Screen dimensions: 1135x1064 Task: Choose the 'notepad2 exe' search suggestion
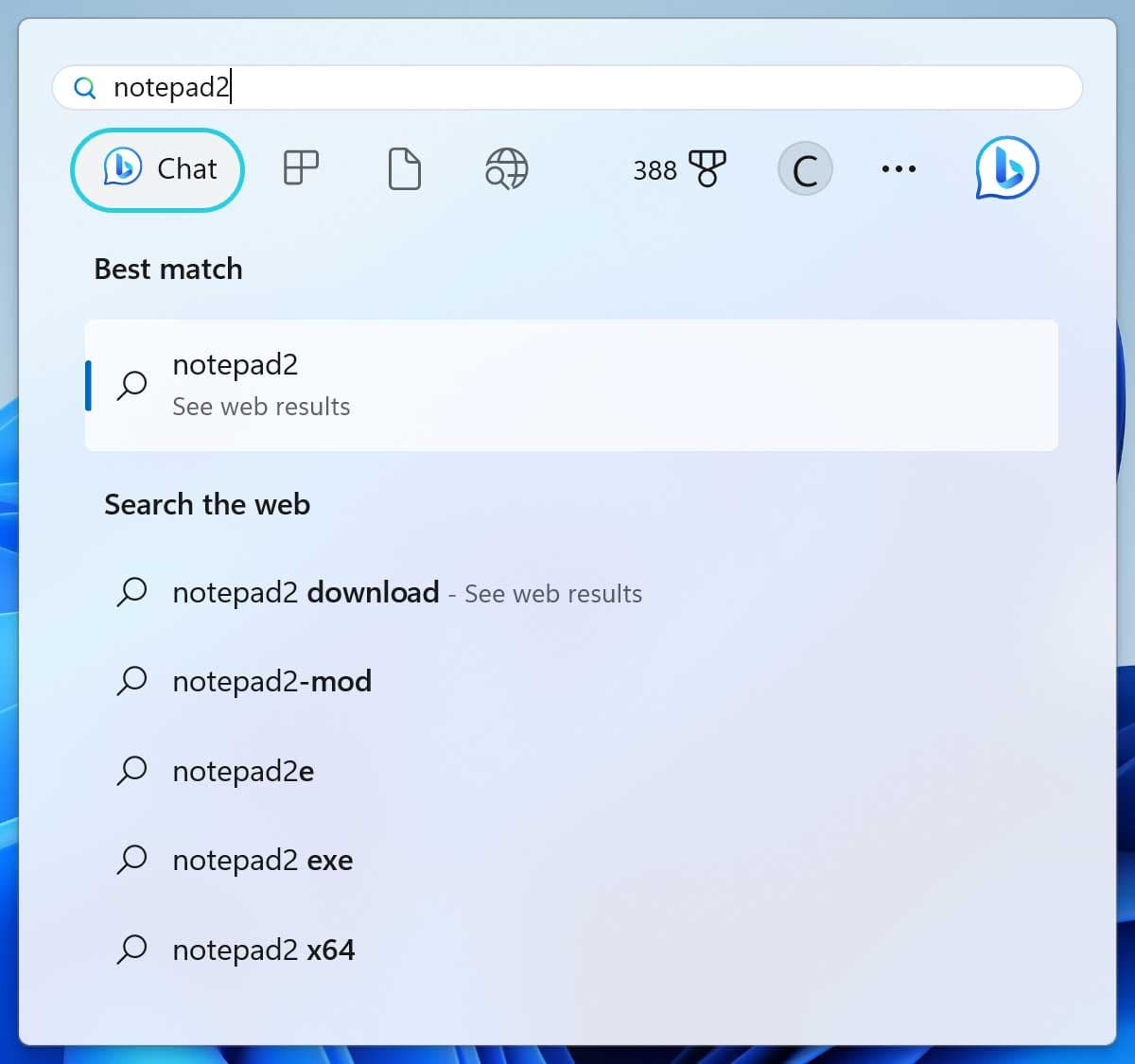click(x=262, y=861)
